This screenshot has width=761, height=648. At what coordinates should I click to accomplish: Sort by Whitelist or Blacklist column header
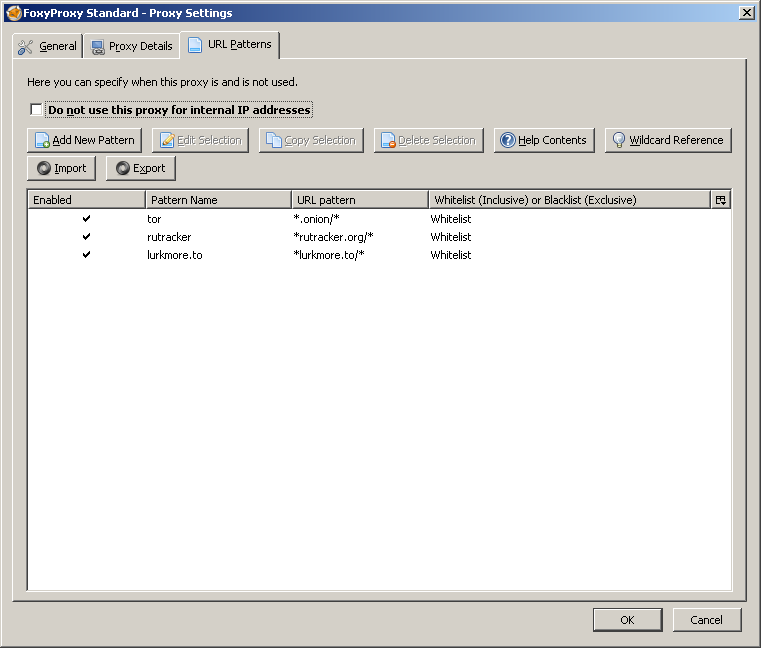[x=570, y=200]
